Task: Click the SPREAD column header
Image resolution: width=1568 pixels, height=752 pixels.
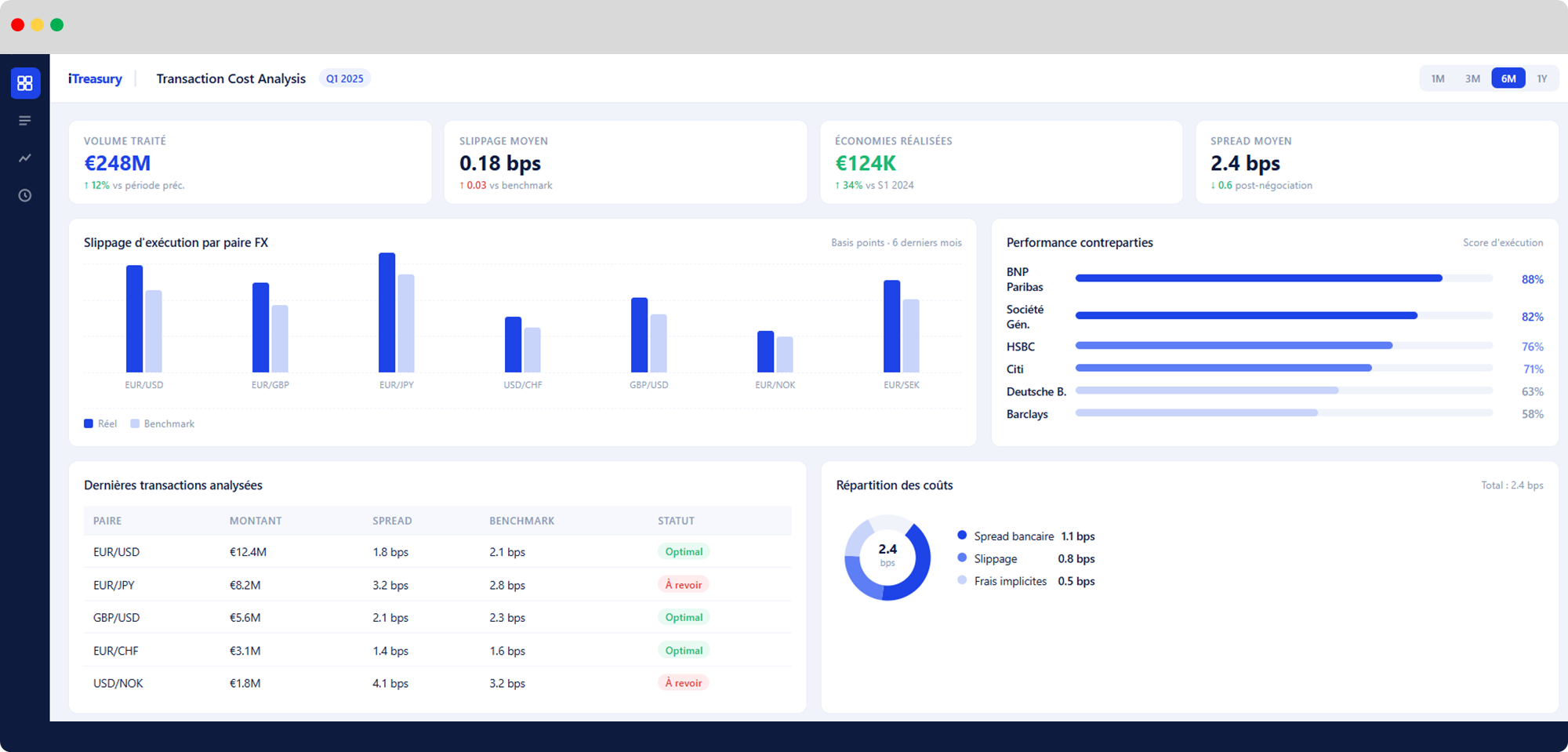Action: (x=392, y=521)
